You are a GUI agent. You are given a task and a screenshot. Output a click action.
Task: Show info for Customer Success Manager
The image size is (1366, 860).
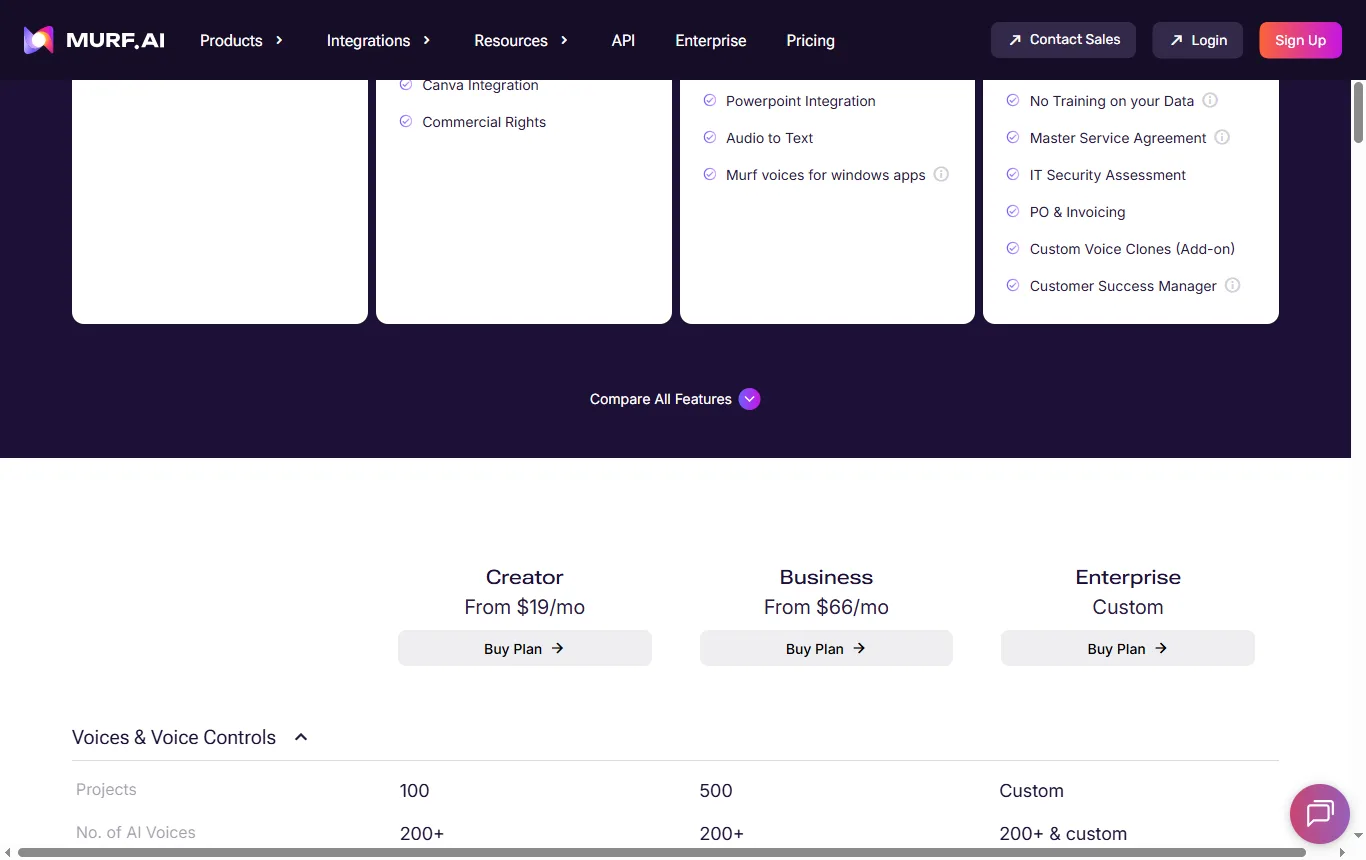pyautogui.click(x=1233, y=285)
